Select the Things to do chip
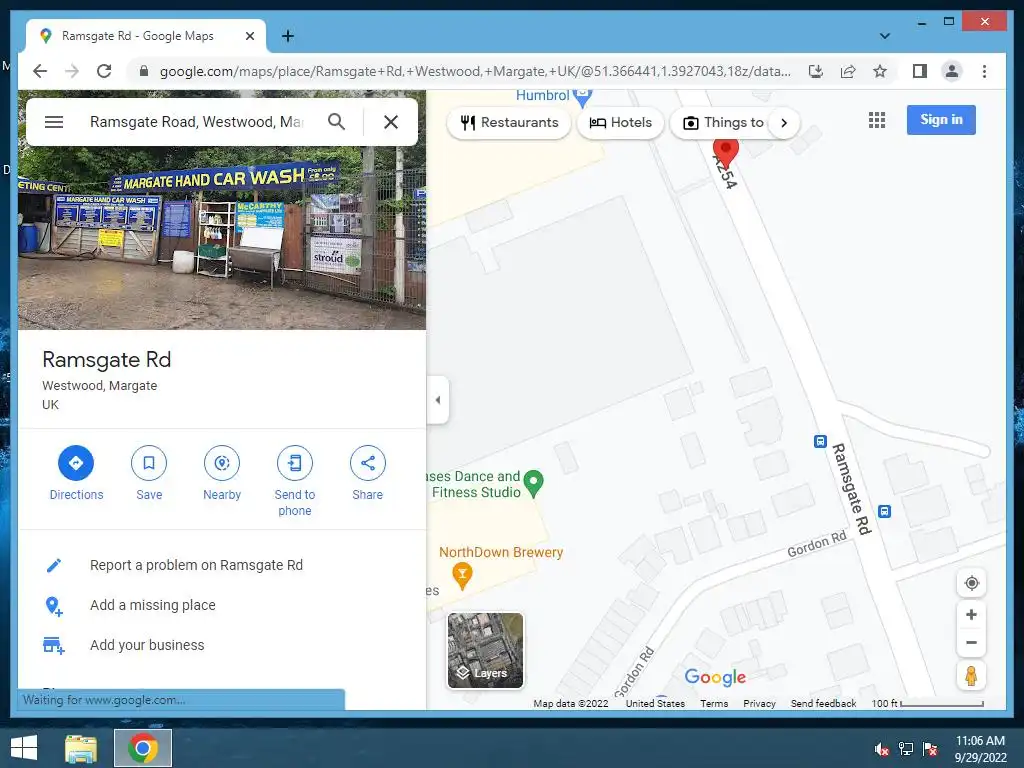Screen dimensions: 1024x768 (x=723, y=123)
